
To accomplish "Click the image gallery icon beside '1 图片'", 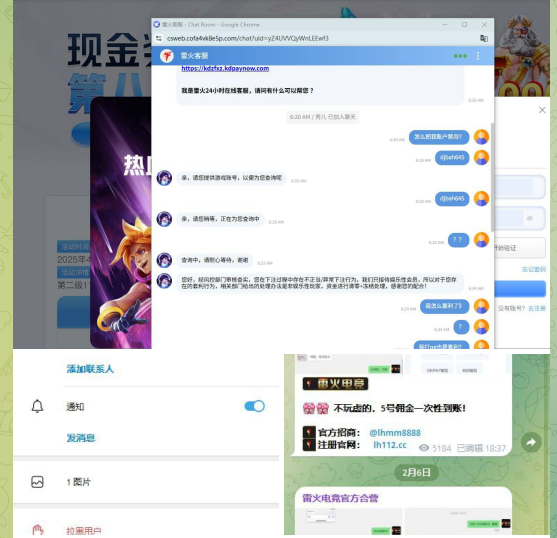I will pyautogui.click(x=37, y=482).
